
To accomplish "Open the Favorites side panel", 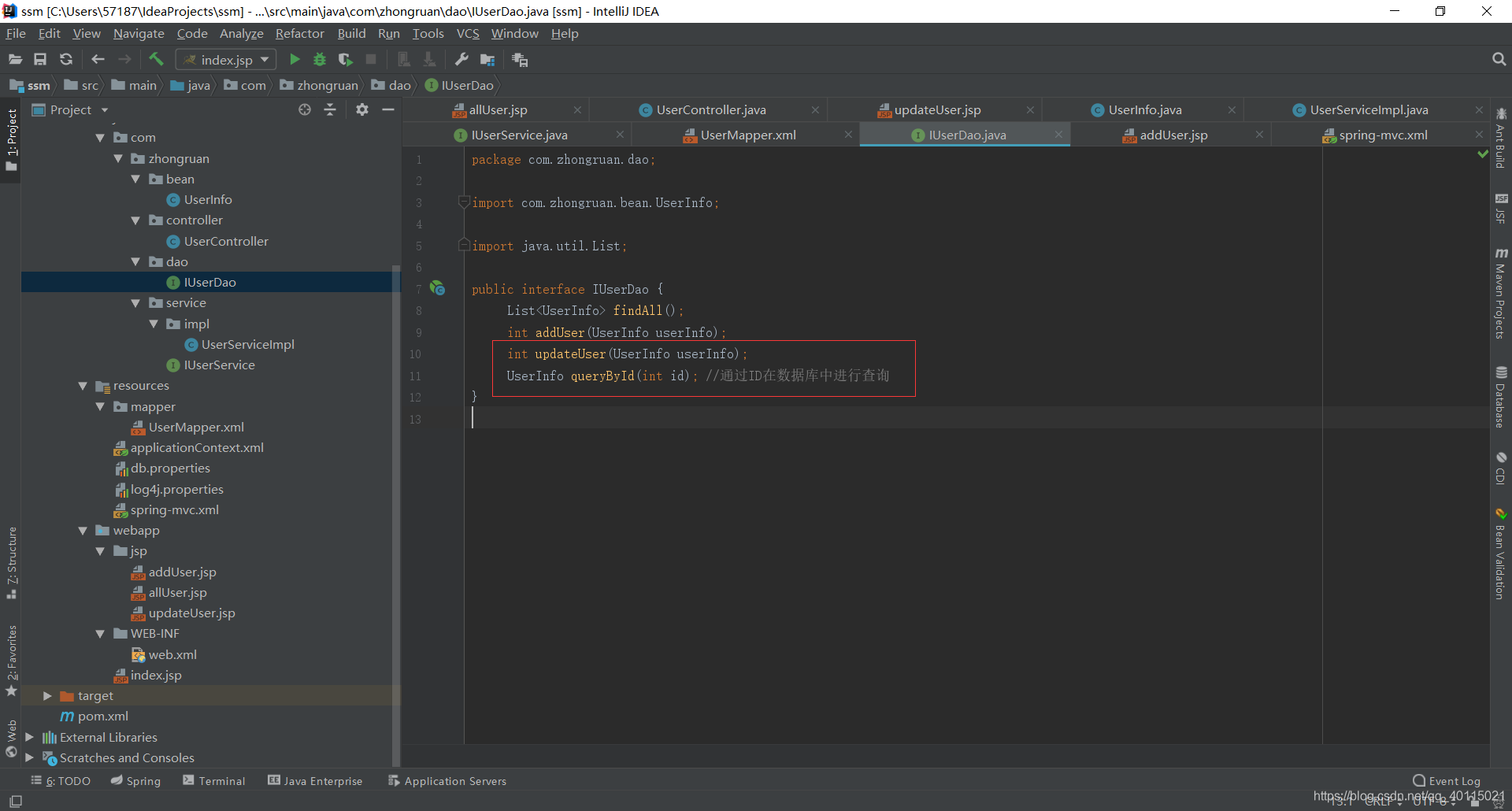I will point(11,661).
